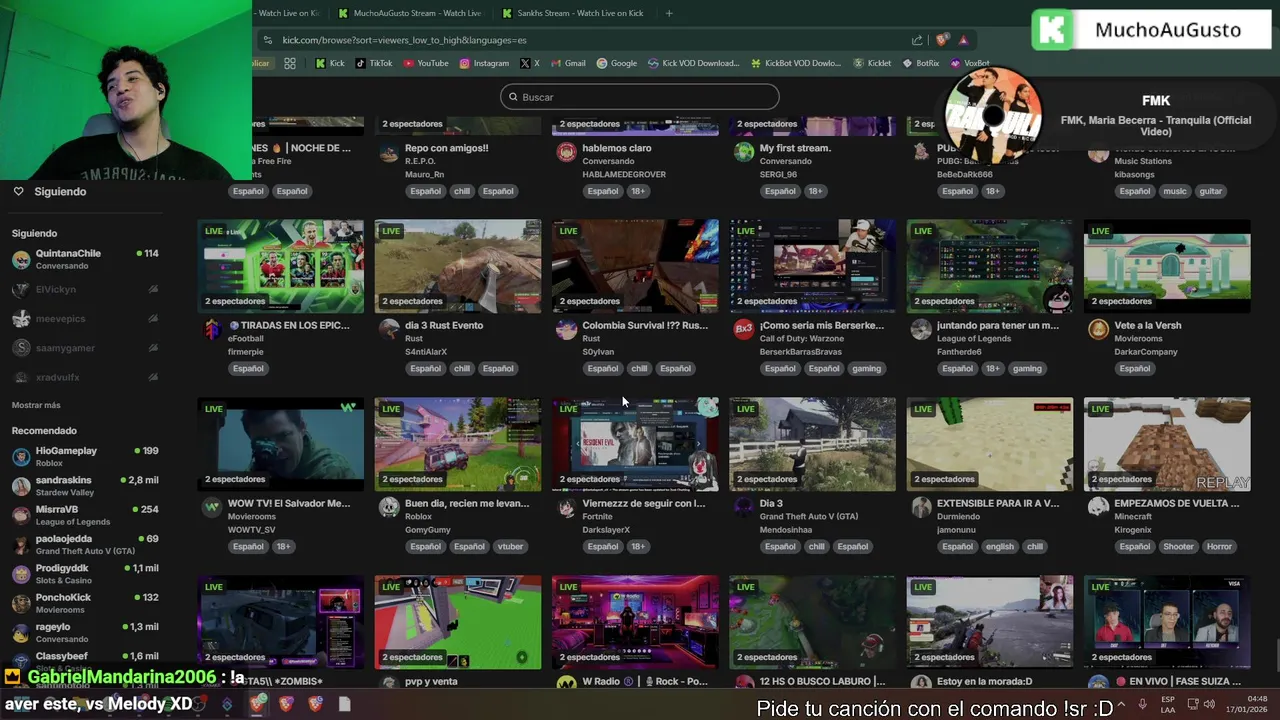This screenshot has height=720, width=1280.
Task: Open the highlighted Brave icon in taskbar
Action: (258, 704)
